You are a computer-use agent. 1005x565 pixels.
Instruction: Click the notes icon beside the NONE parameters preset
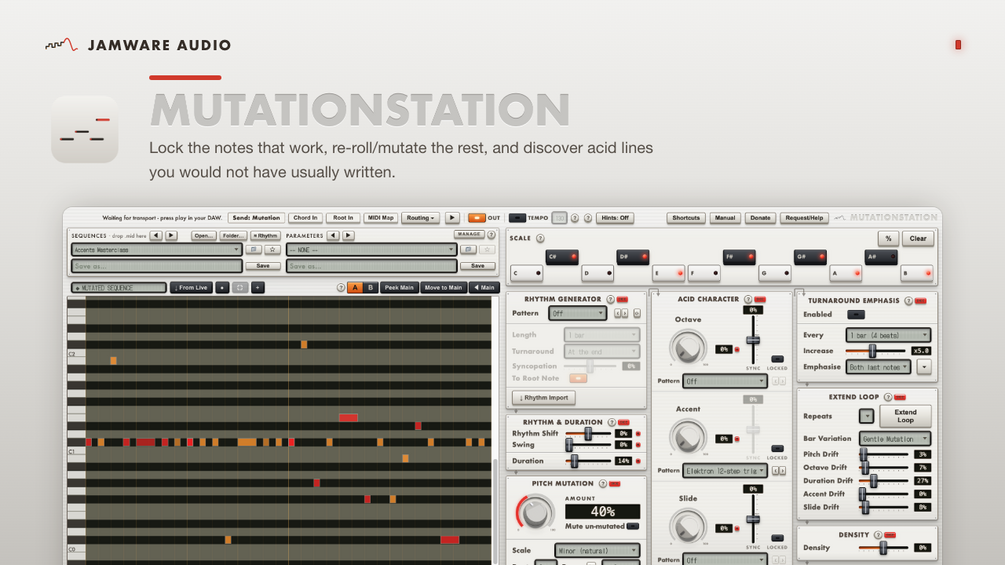point(468,250)
